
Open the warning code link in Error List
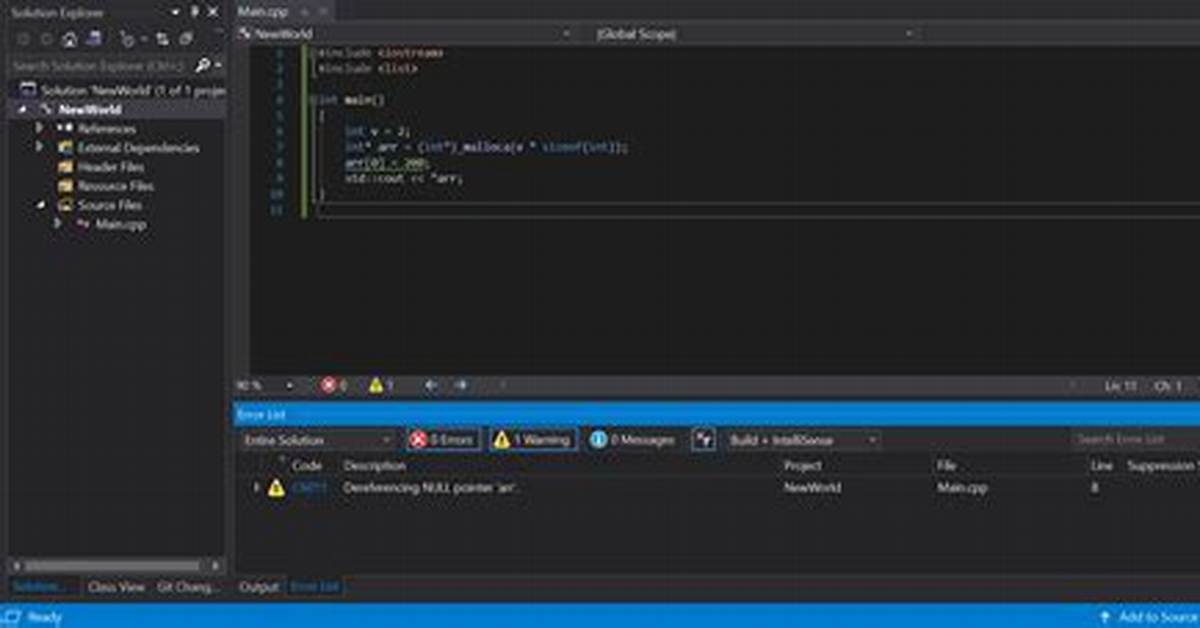309,488
